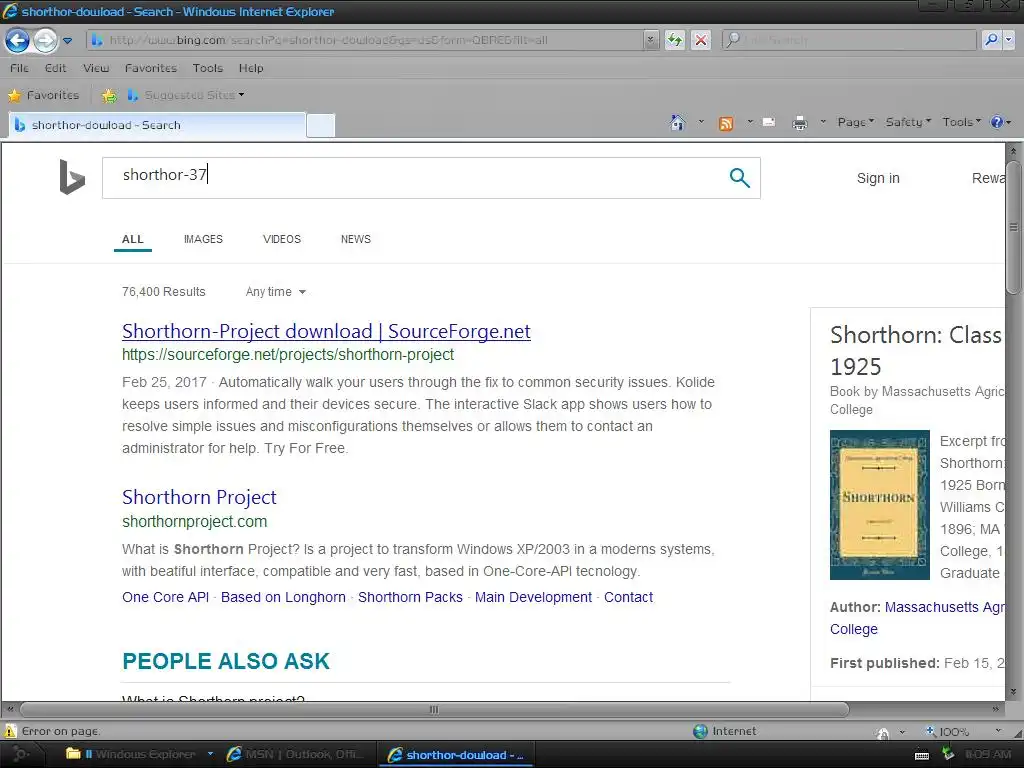Open the Help menu
1024x768 pixels.
tap(251, 68)
